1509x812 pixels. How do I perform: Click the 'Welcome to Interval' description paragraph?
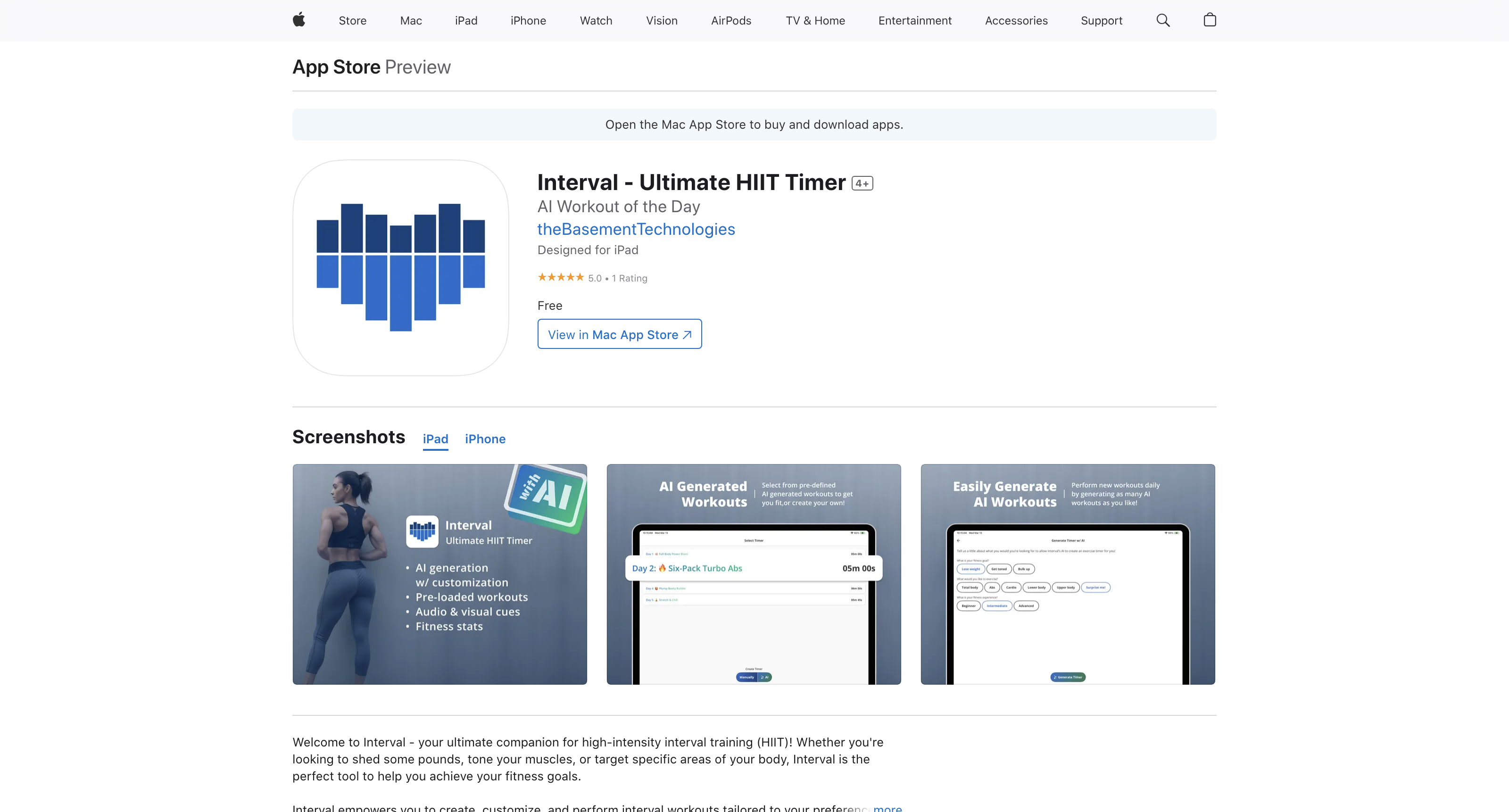tap(588, 759)
